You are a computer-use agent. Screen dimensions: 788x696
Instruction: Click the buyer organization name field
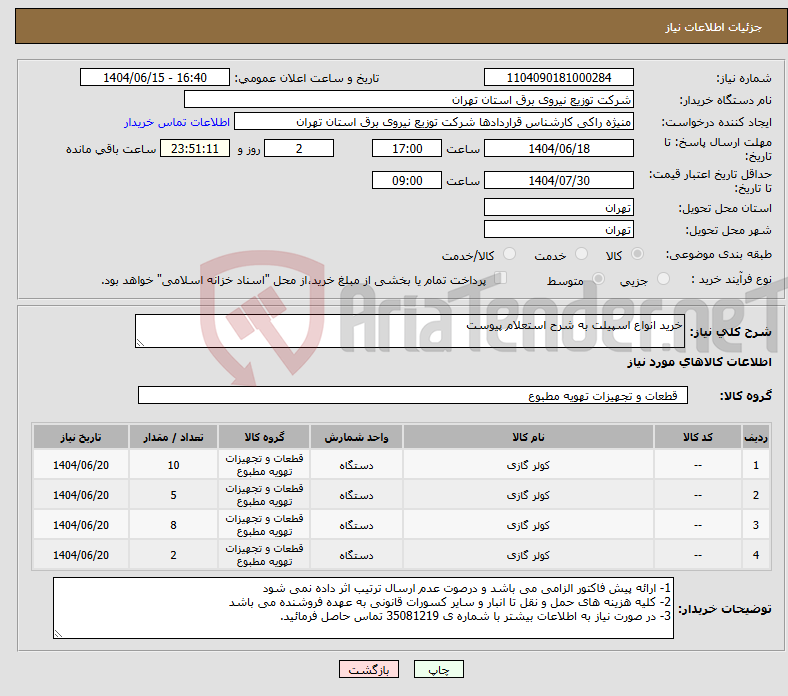pyautogui.click(x=409, y=100)
